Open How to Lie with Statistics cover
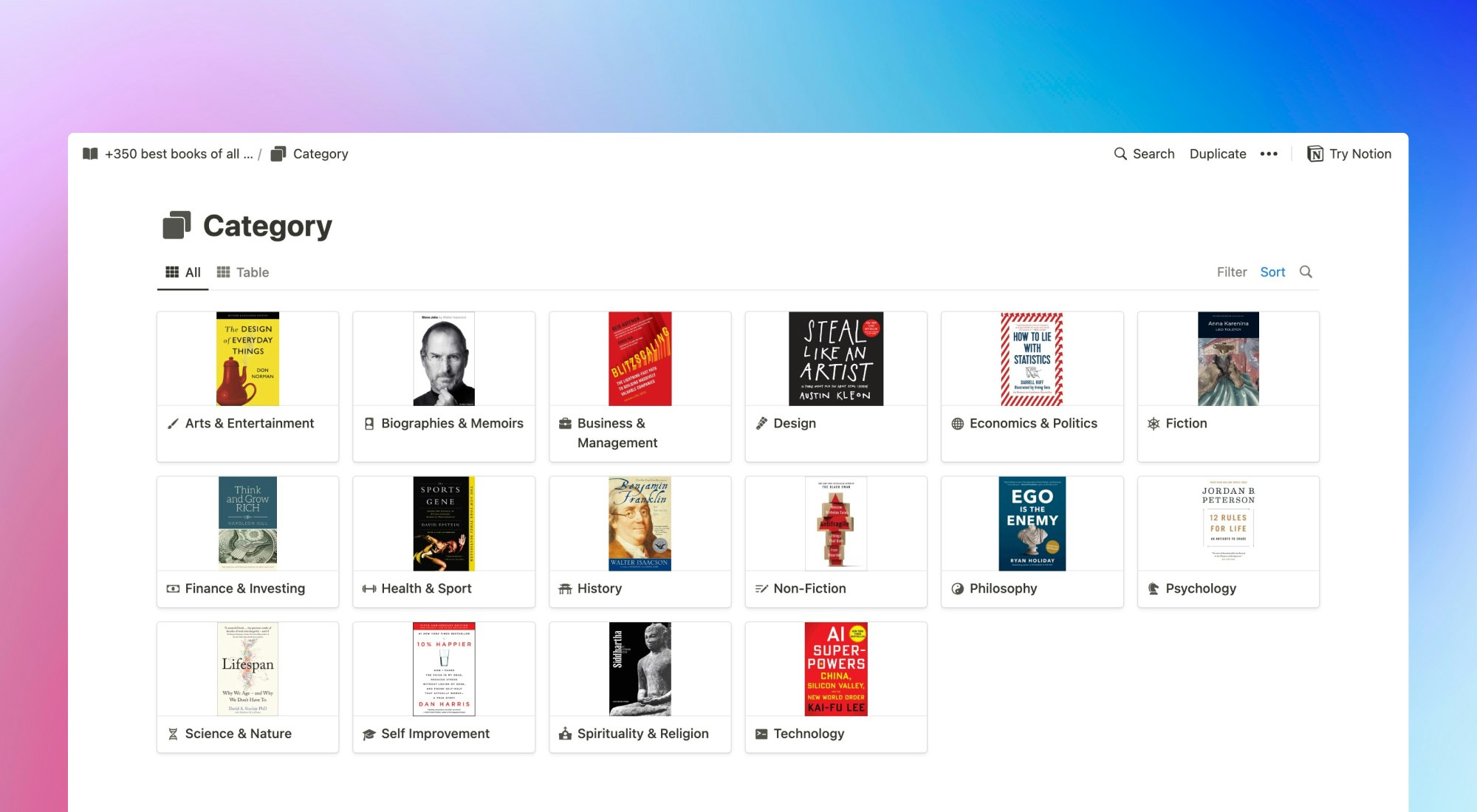Viewport: 1477px width, 812px height. point(1032,359)
